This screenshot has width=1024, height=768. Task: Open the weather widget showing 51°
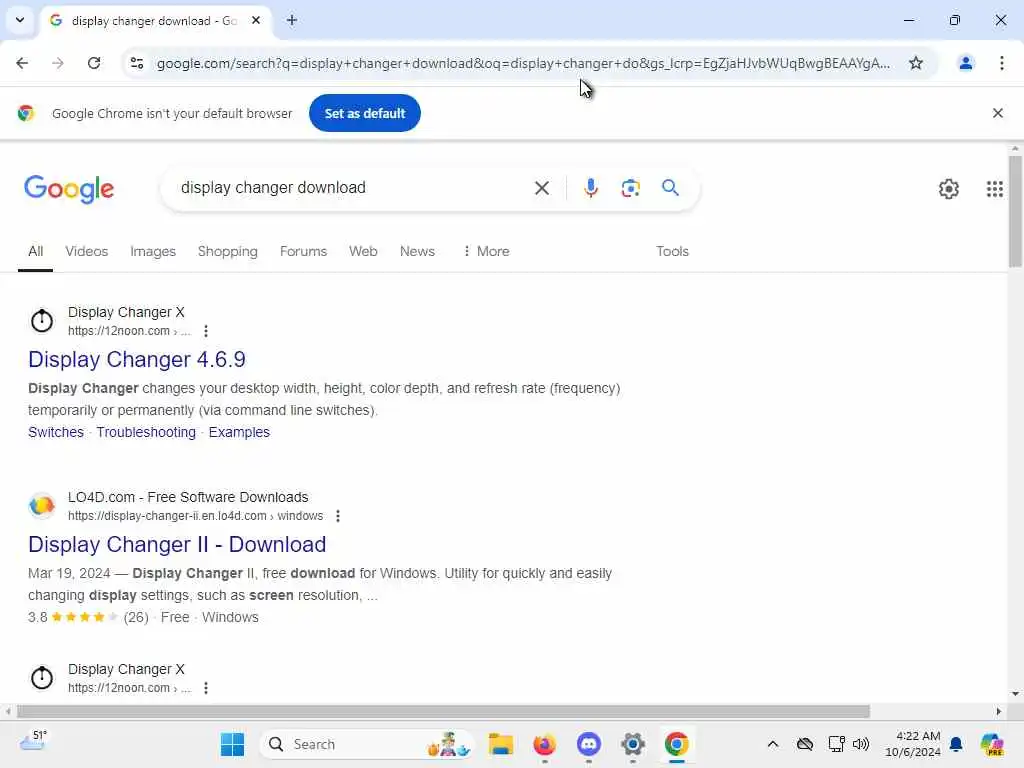(x=33, y=741)
